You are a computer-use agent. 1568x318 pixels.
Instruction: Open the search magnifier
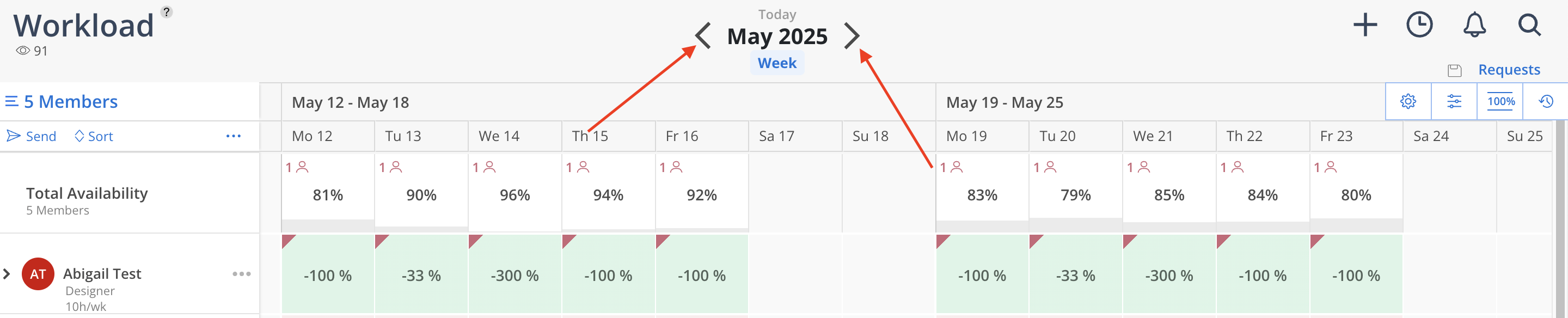pos(1529,25)
